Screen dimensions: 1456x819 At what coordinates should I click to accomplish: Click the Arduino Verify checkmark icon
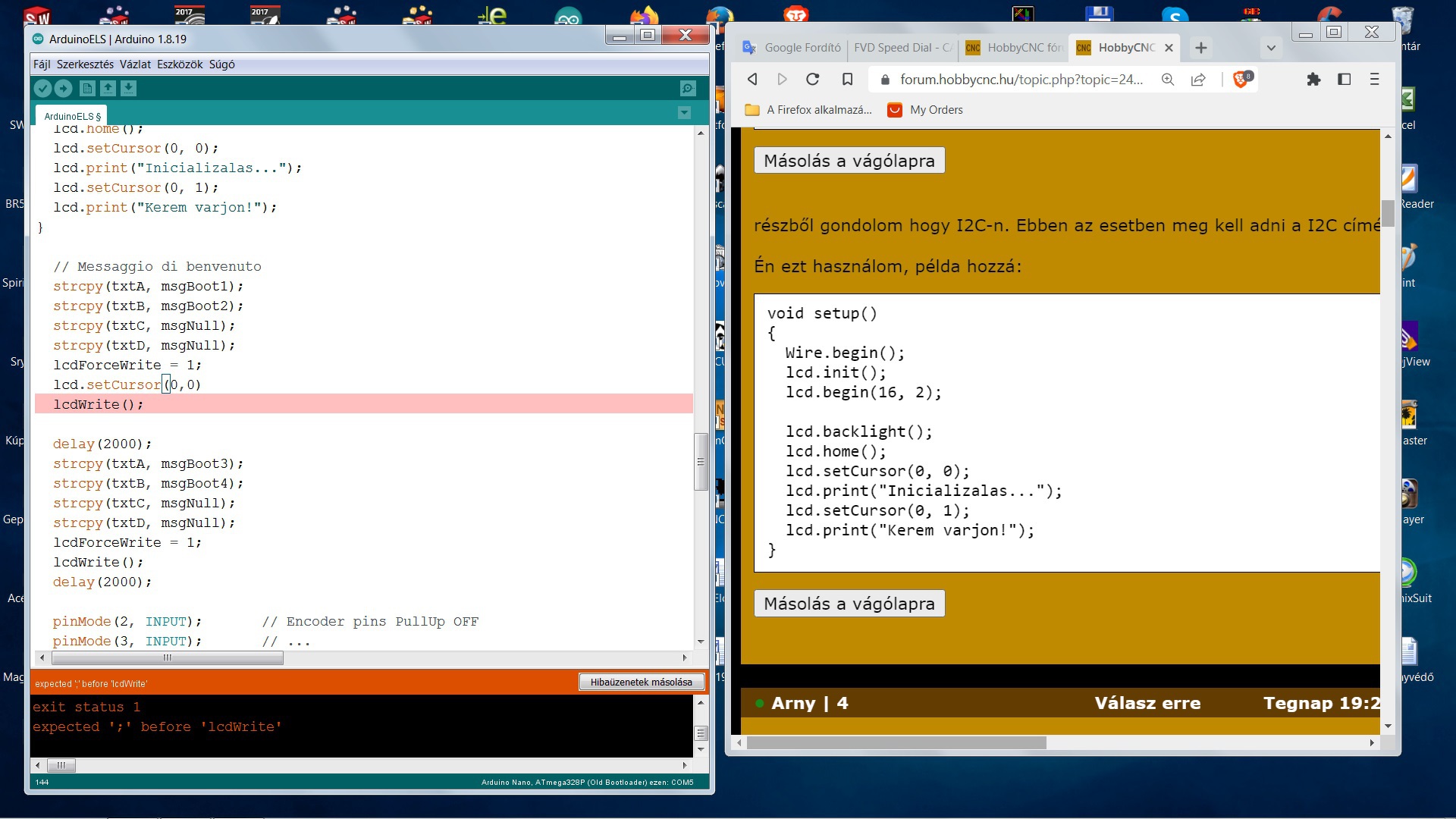point(43,89)
